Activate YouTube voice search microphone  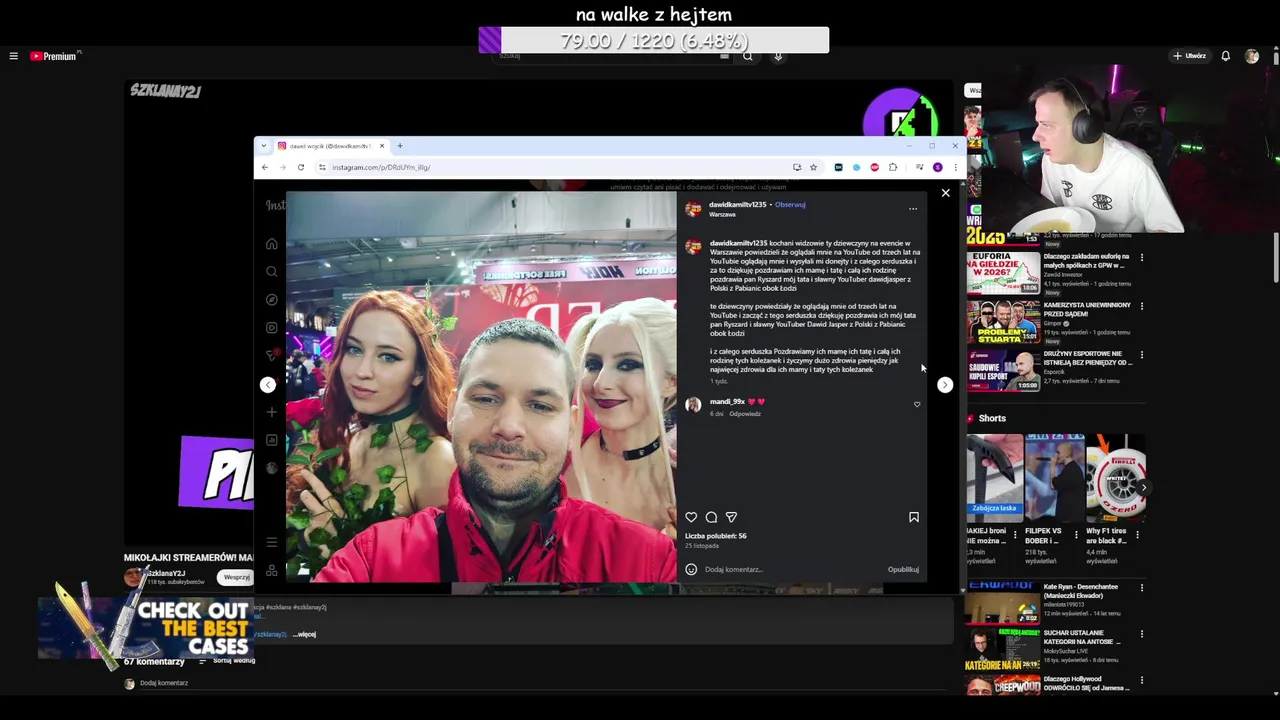777,56
